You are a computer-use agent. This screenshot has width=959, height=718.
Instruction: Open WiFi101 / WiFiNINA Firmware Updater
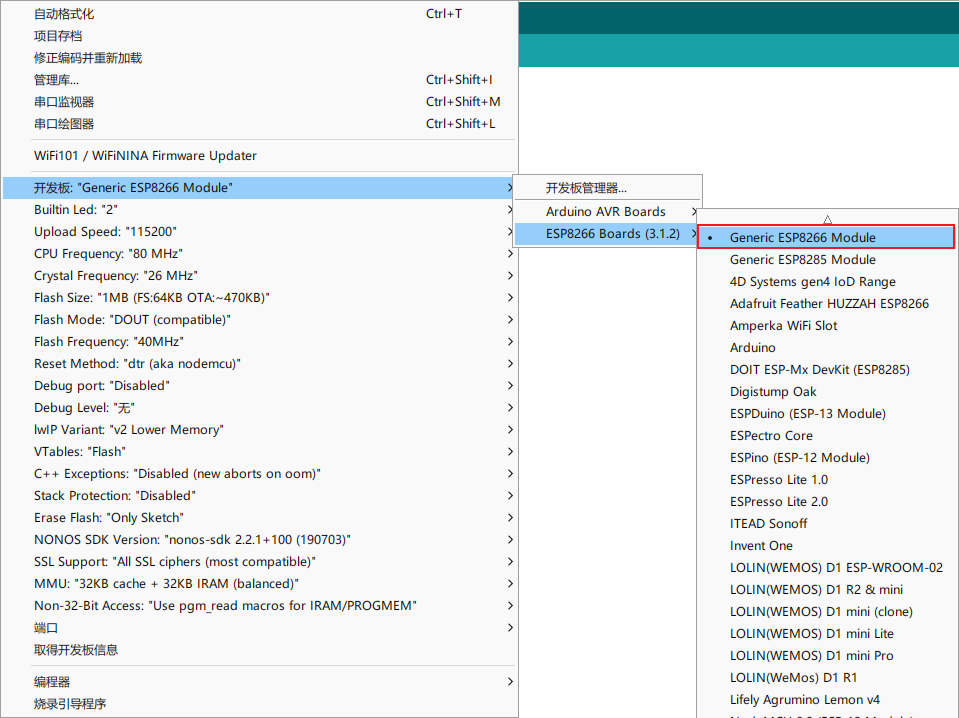[x=260, y=155]
